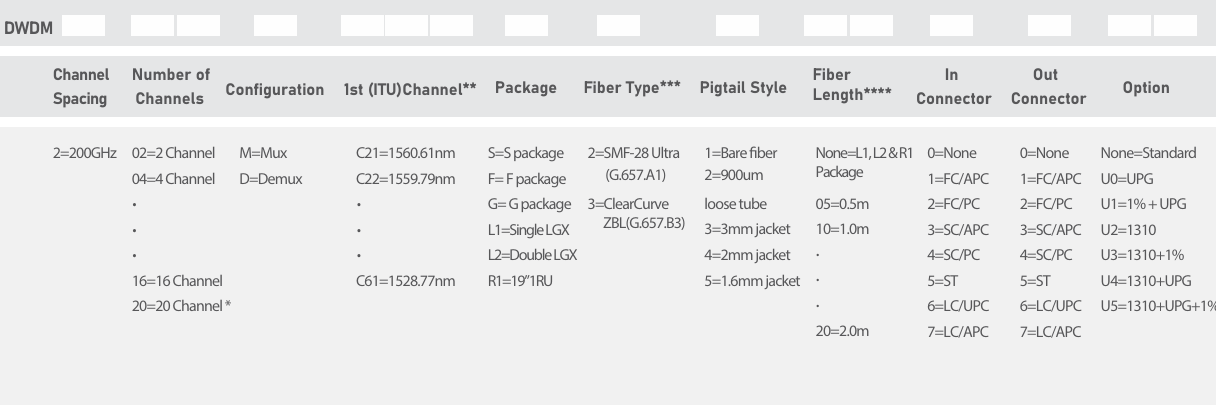Choose the 2=200GHz channel spacing entry

point(85,153)
